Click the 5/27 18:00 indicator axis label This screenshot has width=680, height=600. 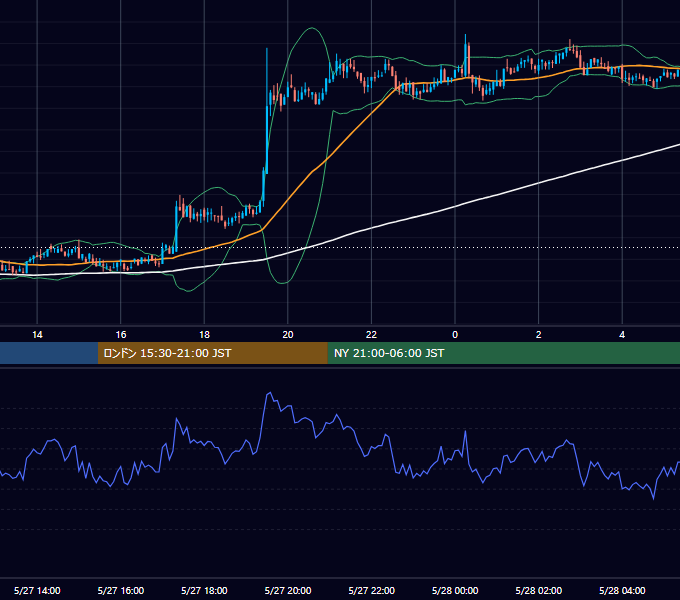click(204, 590)
